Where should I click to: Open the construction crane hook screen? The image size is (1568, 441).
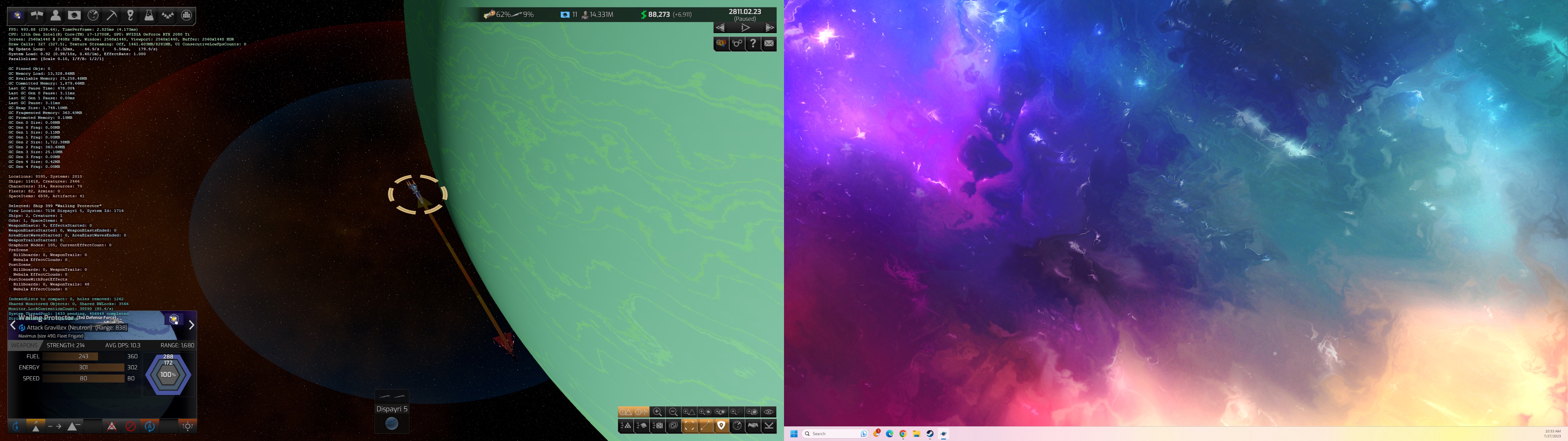pos(130,15)
